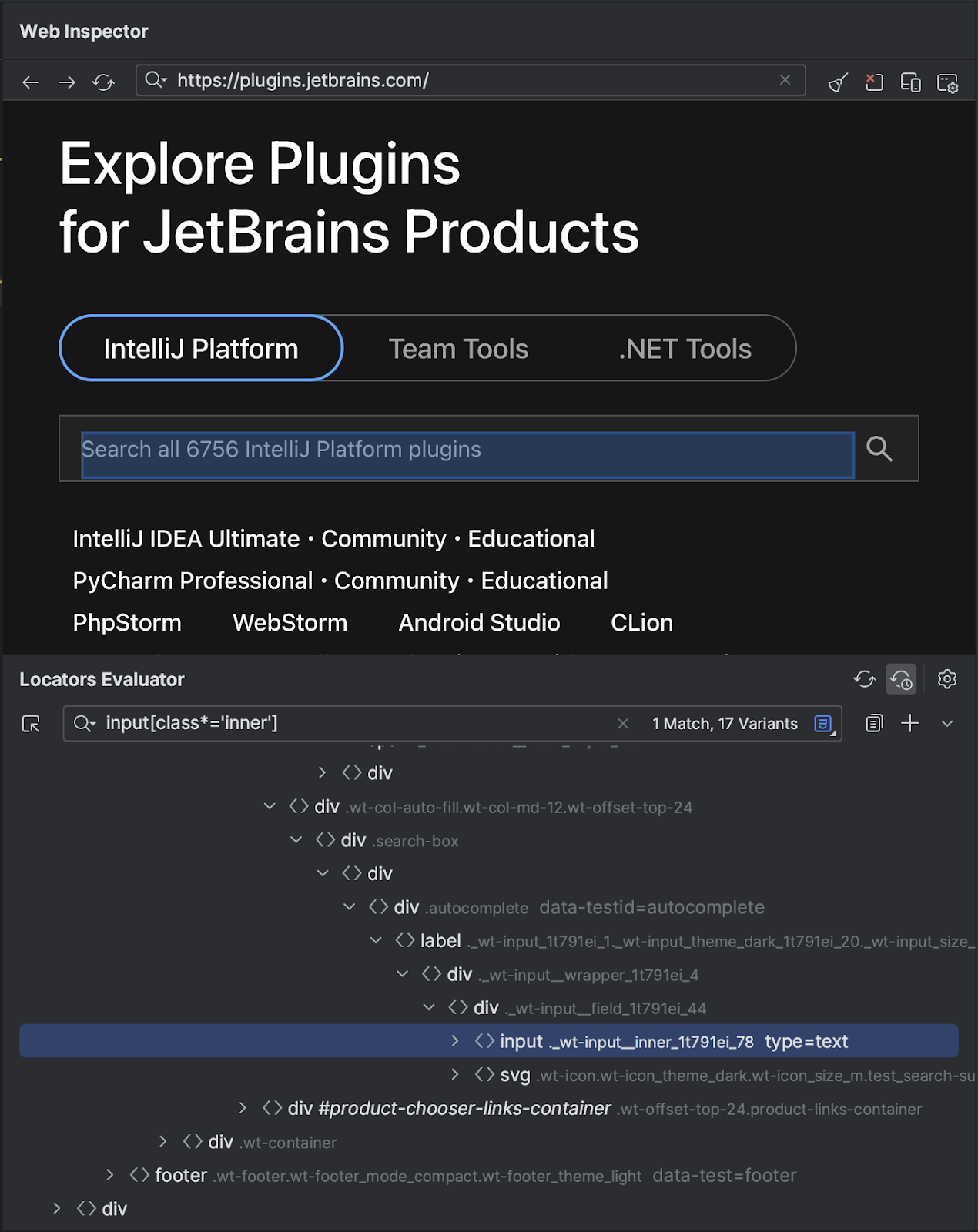Open the PyCharm Professional link
The height and width of the screenshot is (1232, 978).
point(193,581)
